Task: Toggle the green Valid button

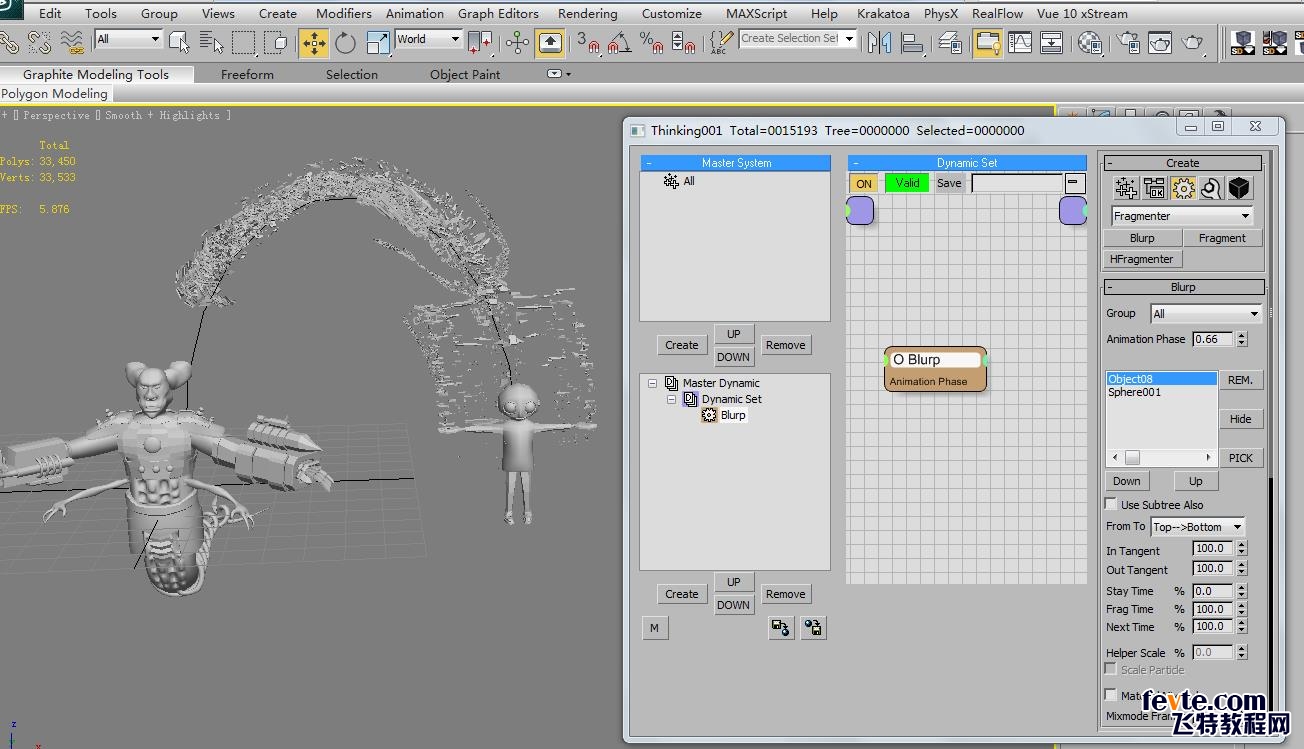Action: coord(907,183)
